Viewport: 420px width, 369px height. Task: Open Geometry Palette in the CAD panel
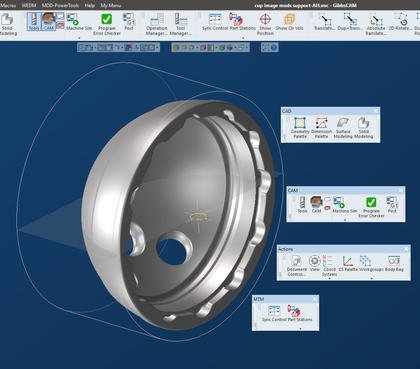click(300, 128)
